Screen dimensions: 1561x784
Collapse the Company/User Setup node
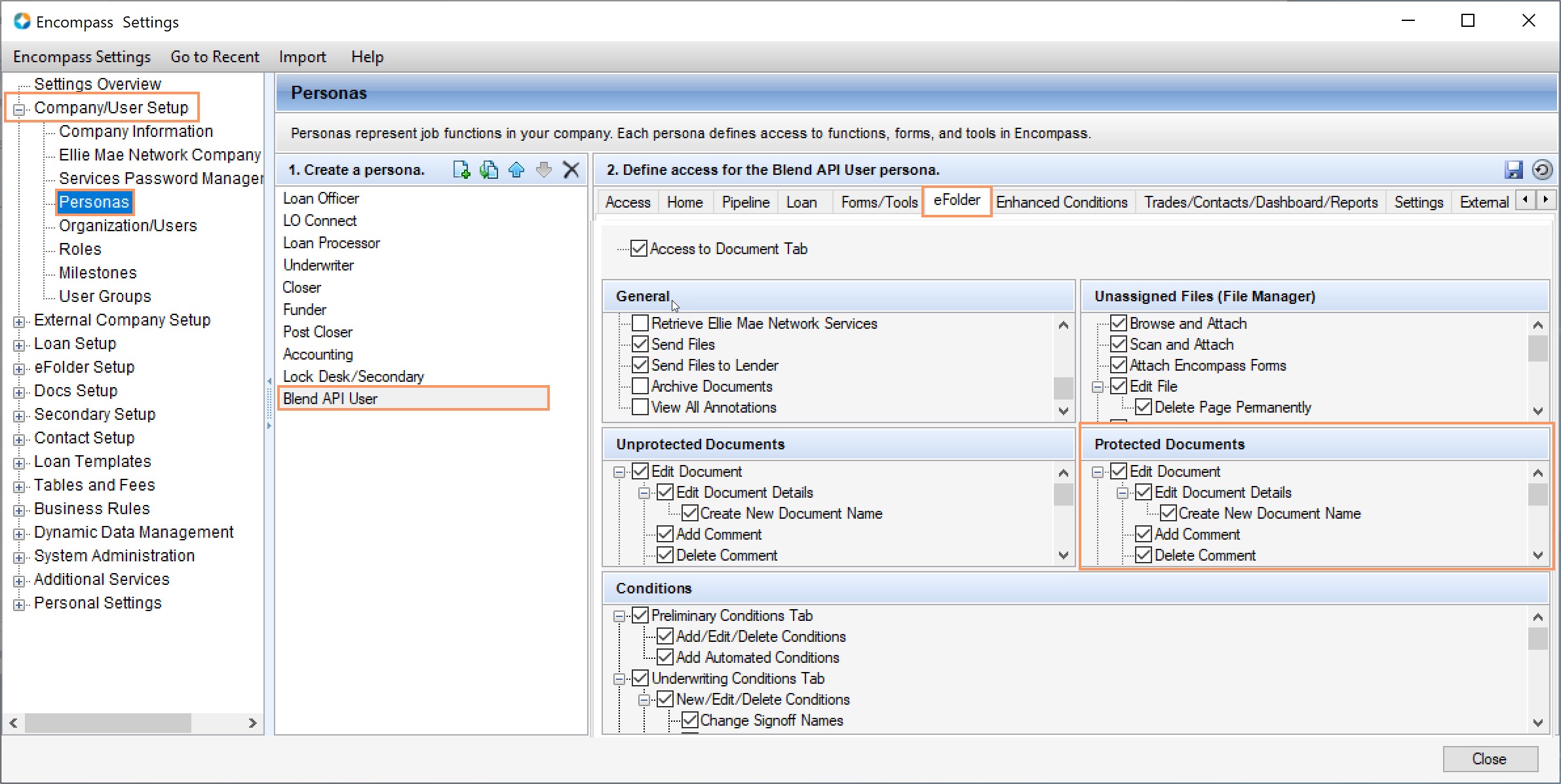19,109
